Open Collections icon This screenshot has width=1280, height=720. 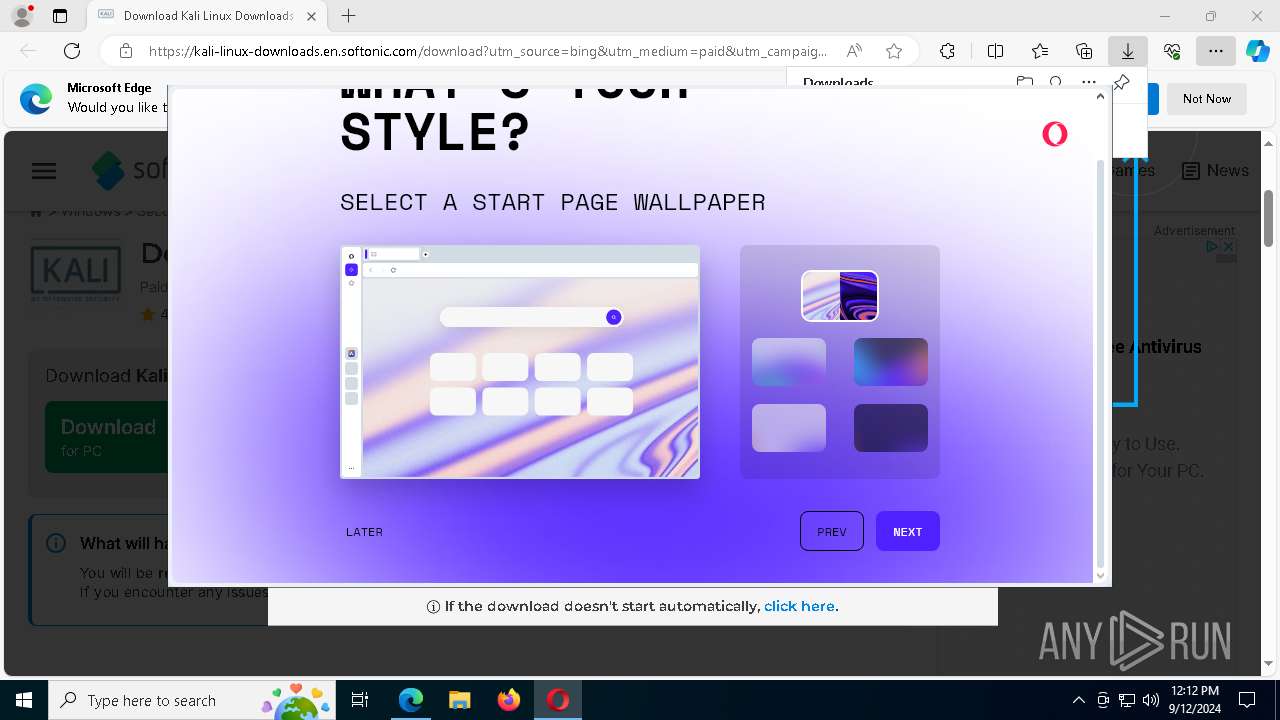point(1084,51)
